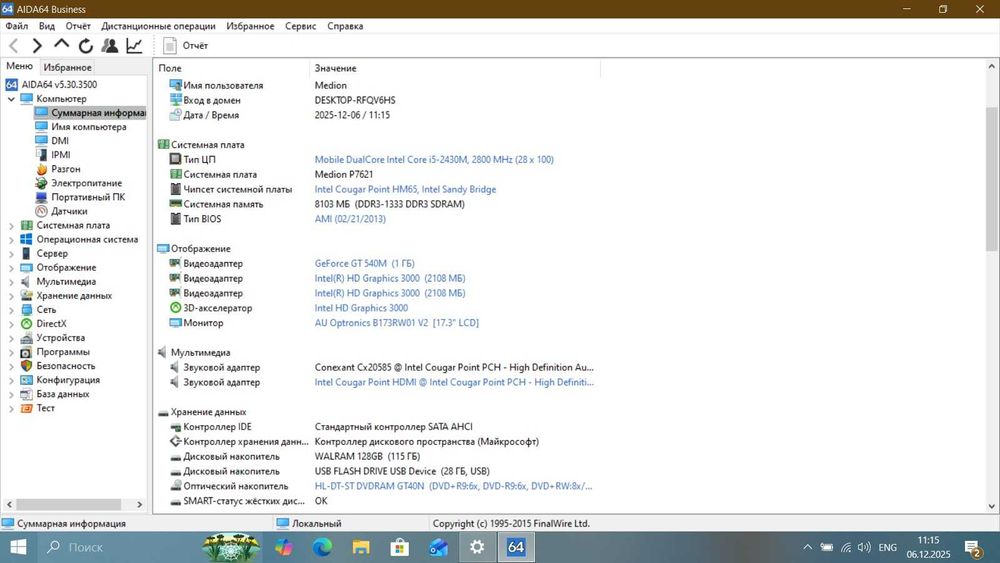
Task: Expand the Сеть tree node
Action: click(11, 309)
